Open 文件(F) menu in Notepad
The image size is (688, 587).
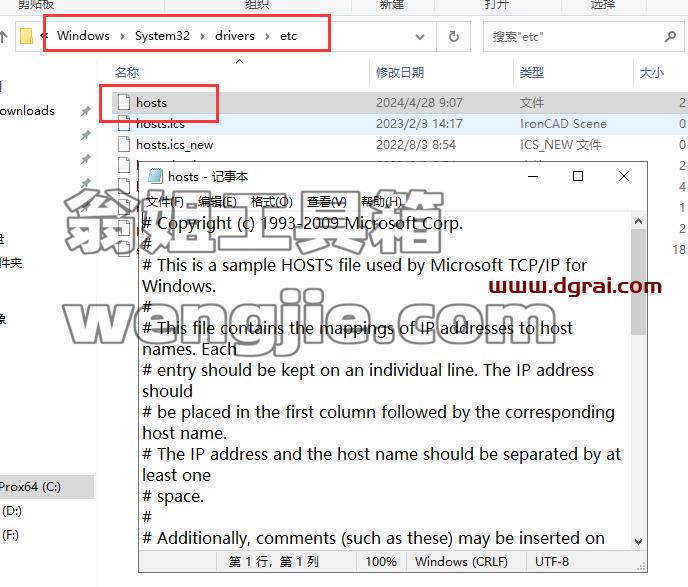[165, 202]
